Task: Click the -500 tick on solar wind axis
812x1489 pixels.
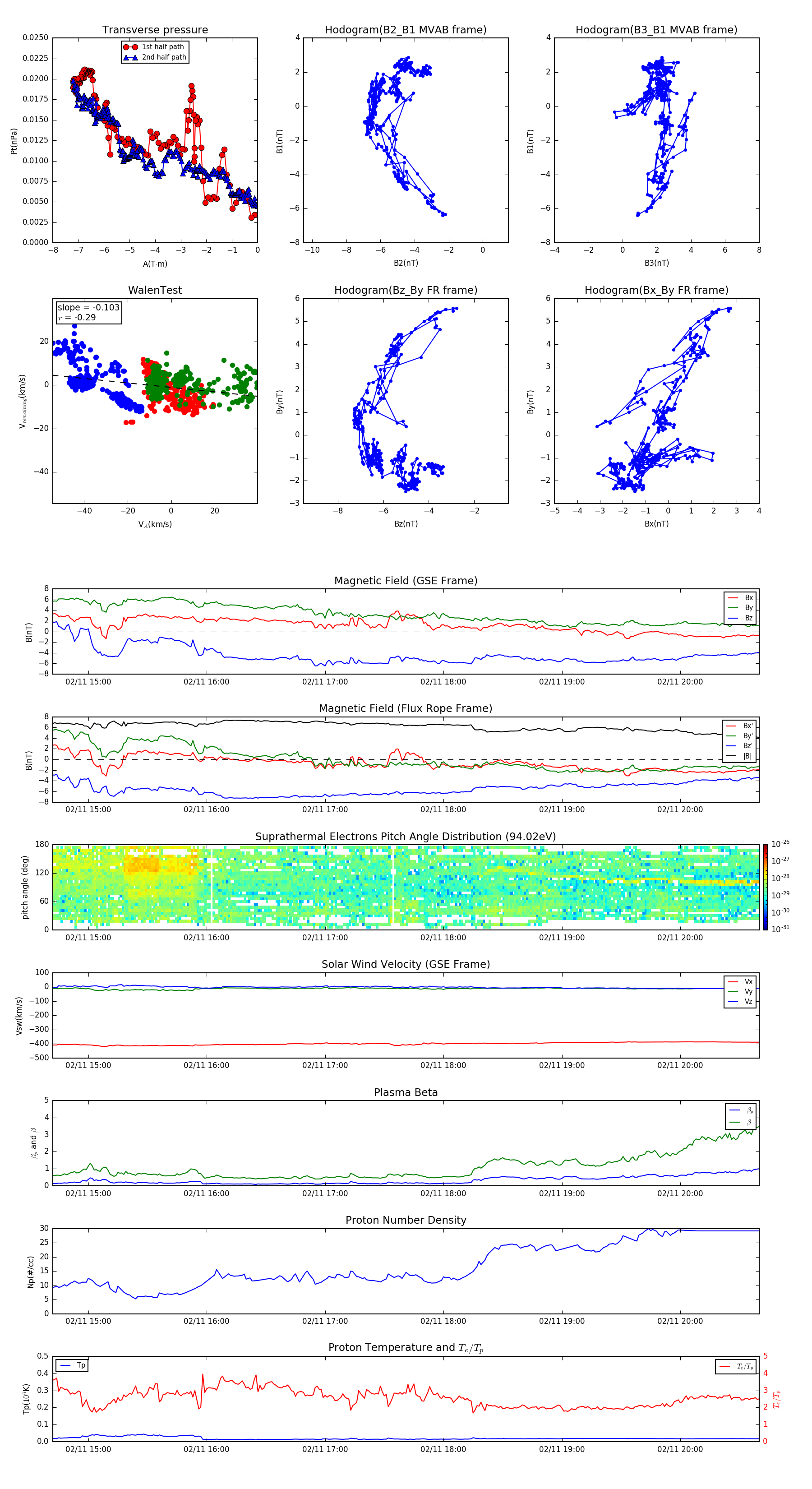Action: click(38, 1058)
